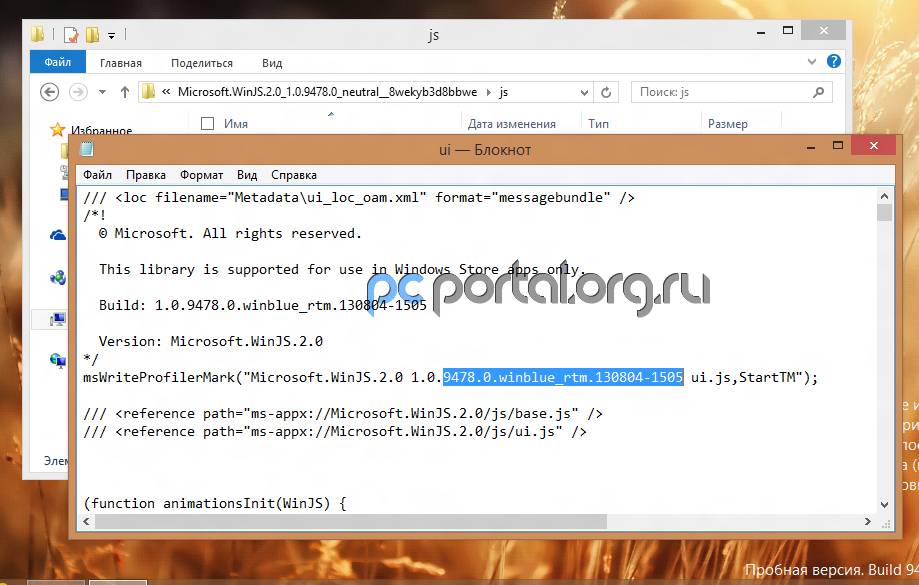This screenshot has height=585, width=919.
Task: Open the Формат menu in Notepad
Action: point(201,175)
